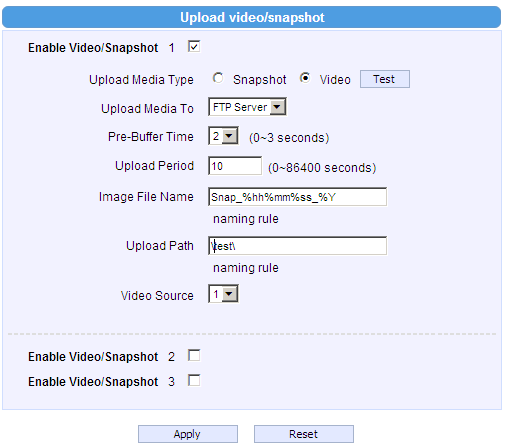The image size is (506, 446).
Task: Click the Apply button
Action: 188,434
